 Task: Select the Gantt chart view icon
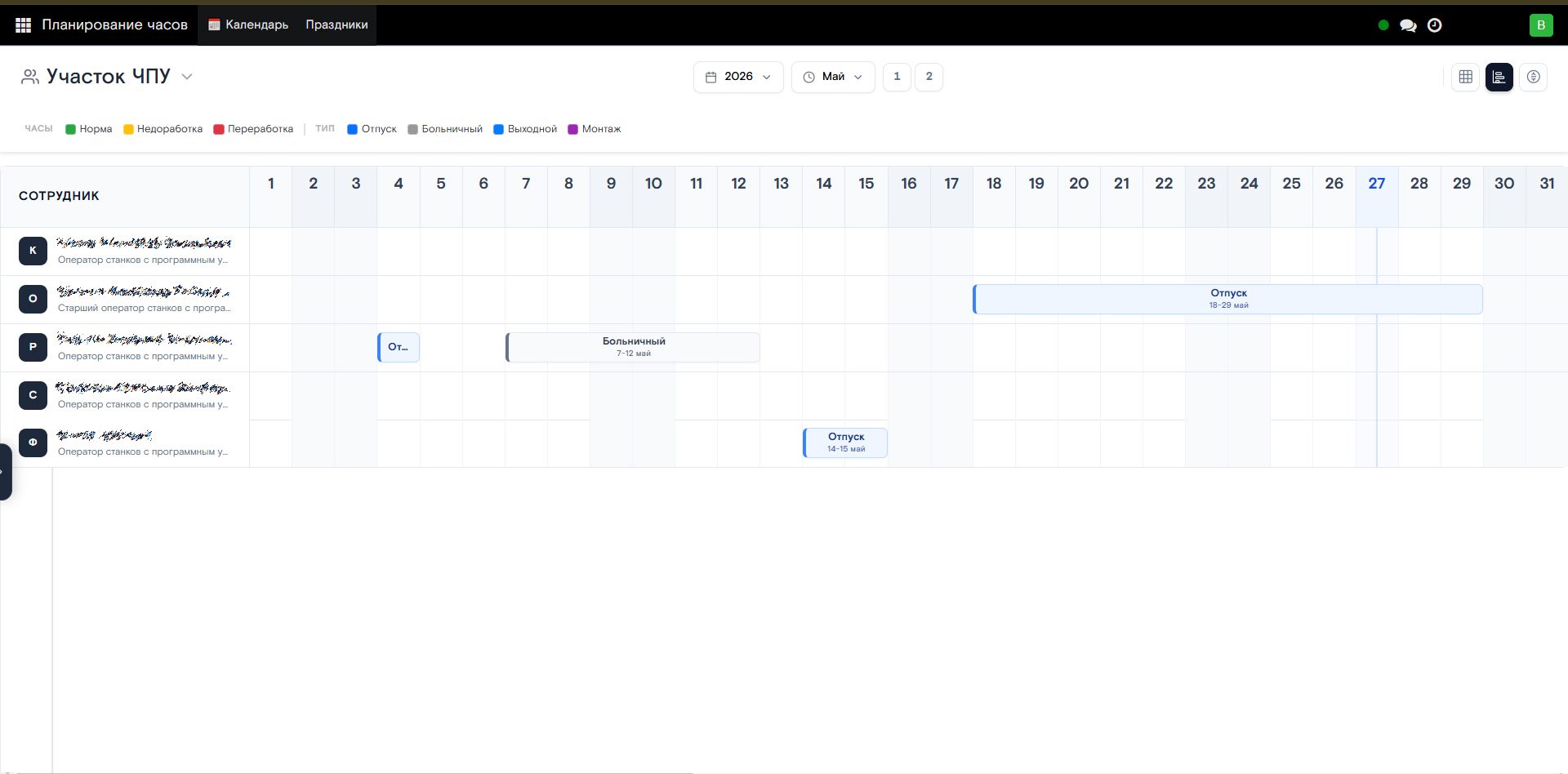click(x=1499, y=77)
